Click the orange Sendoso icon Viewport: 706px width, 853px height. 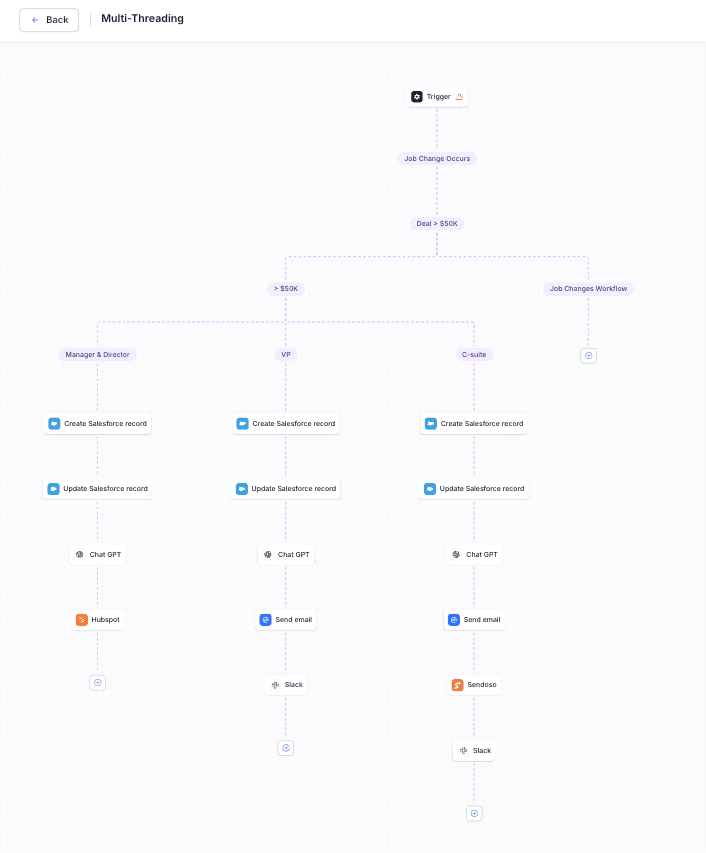[457, 685]
